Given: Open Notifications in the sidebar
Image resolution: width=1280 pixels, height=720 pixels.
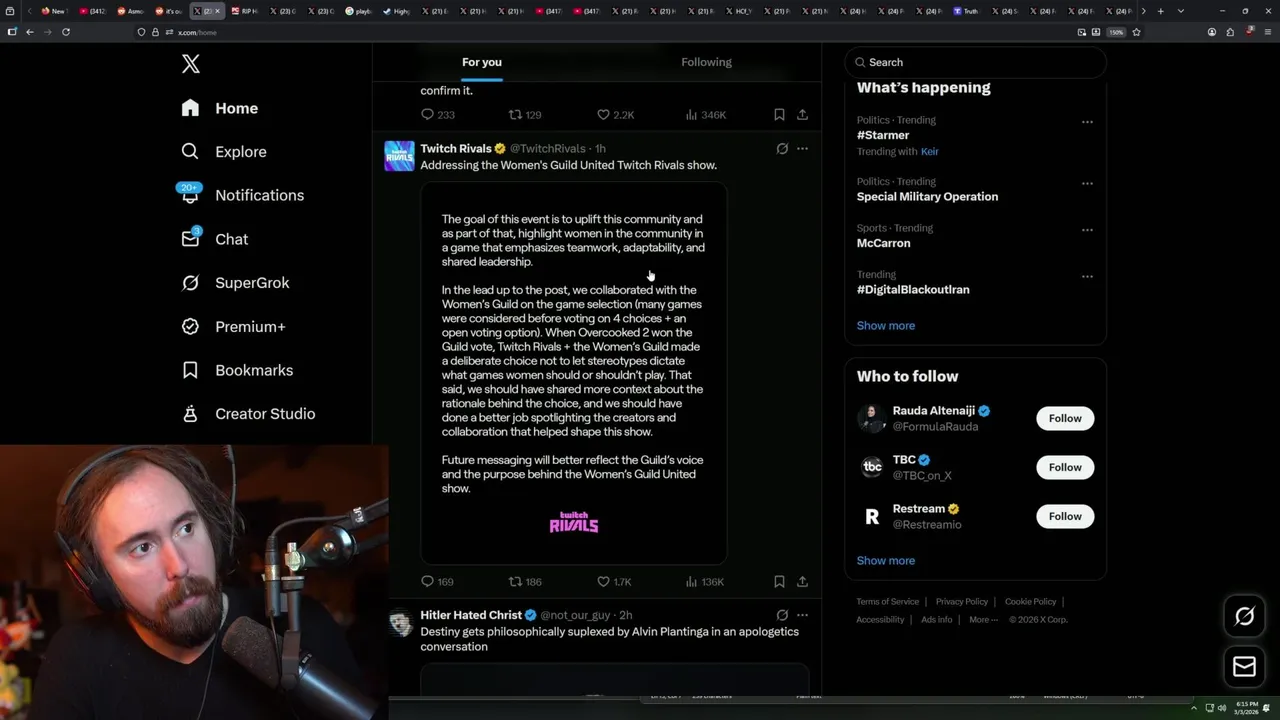Looking at the screenshot, I should [x=242, y=195].
